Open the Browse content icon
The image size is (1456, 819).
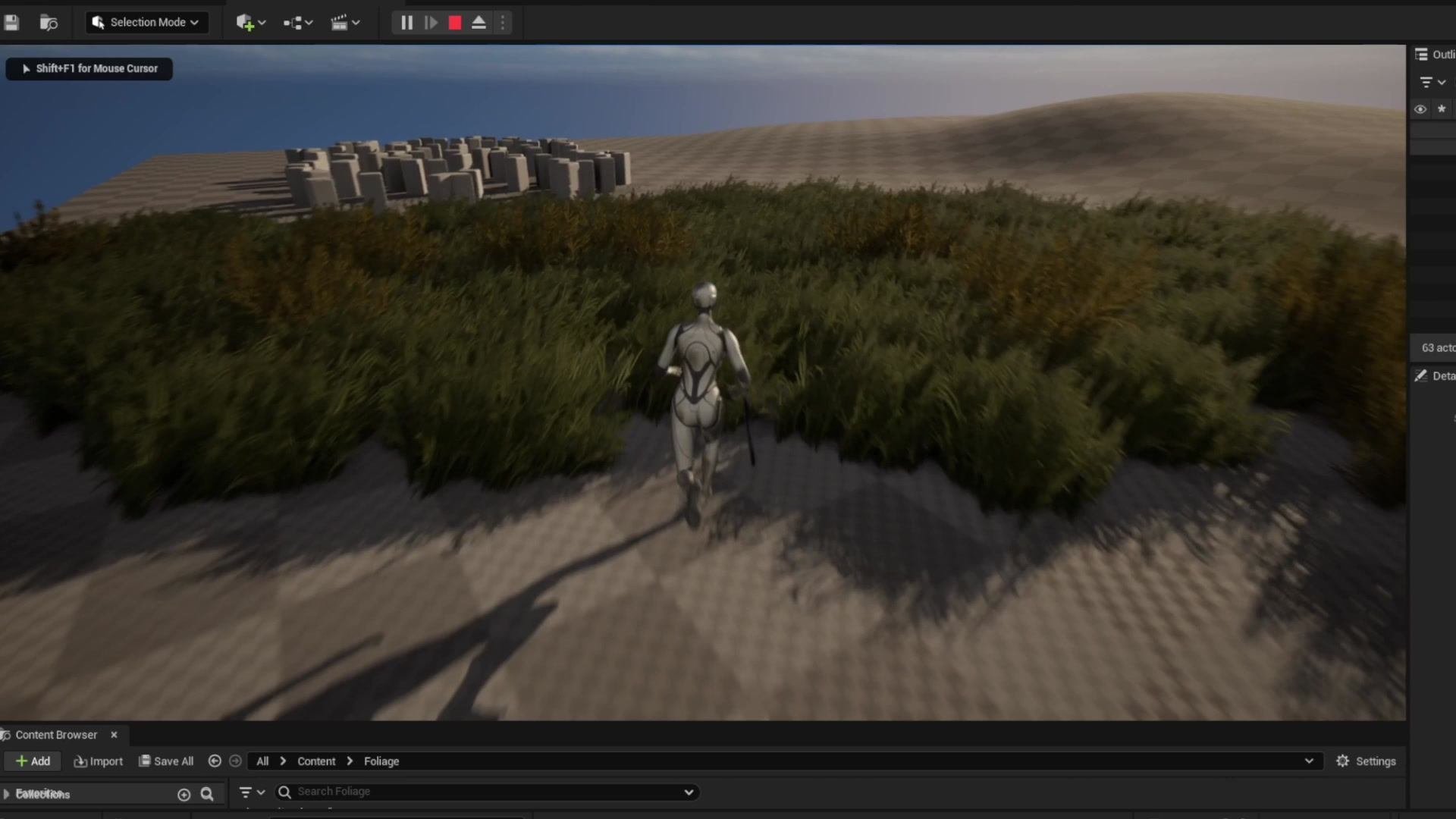click(x=49, y=23)
